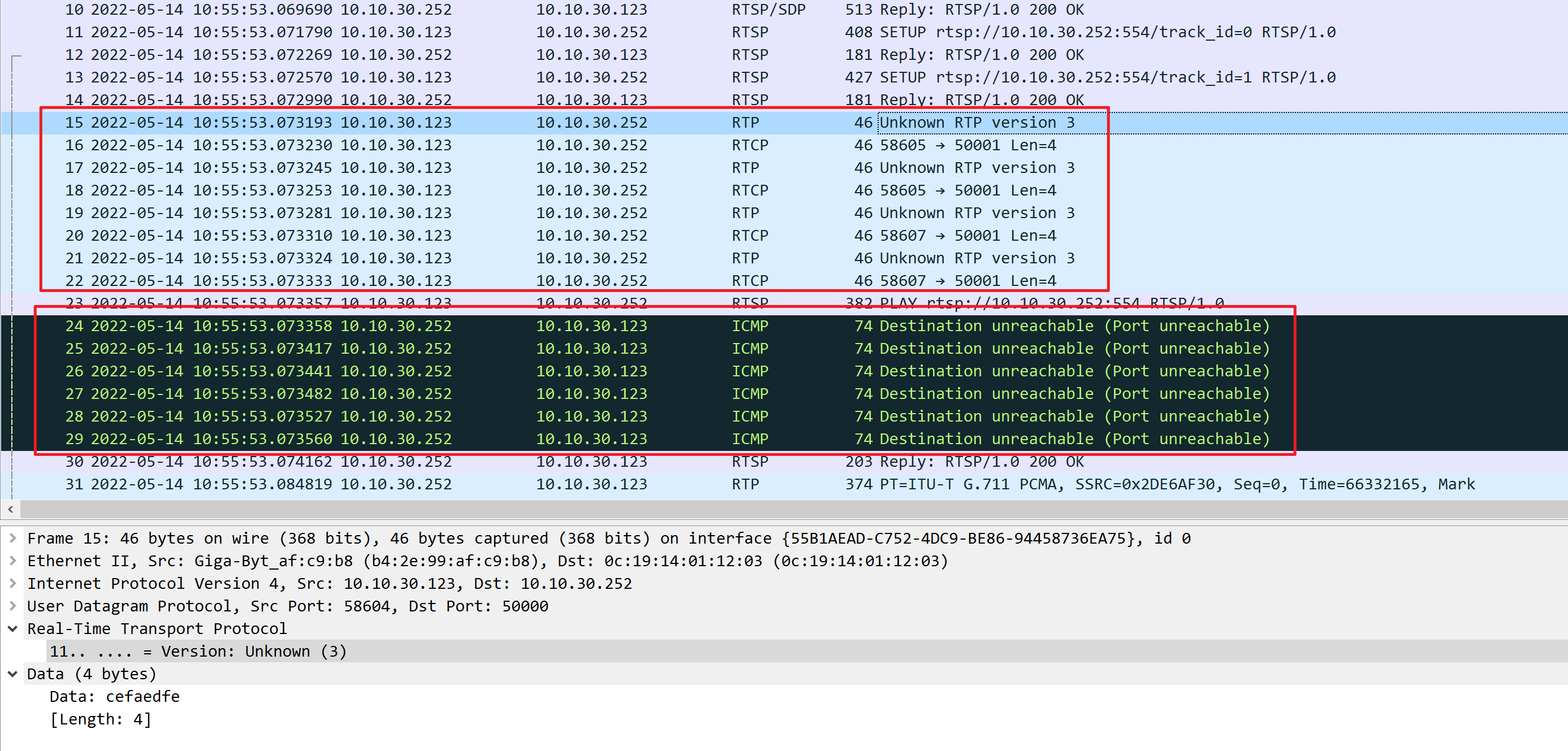
Task: Click the Real-Time Transport Protocol label
Action: 157,628
